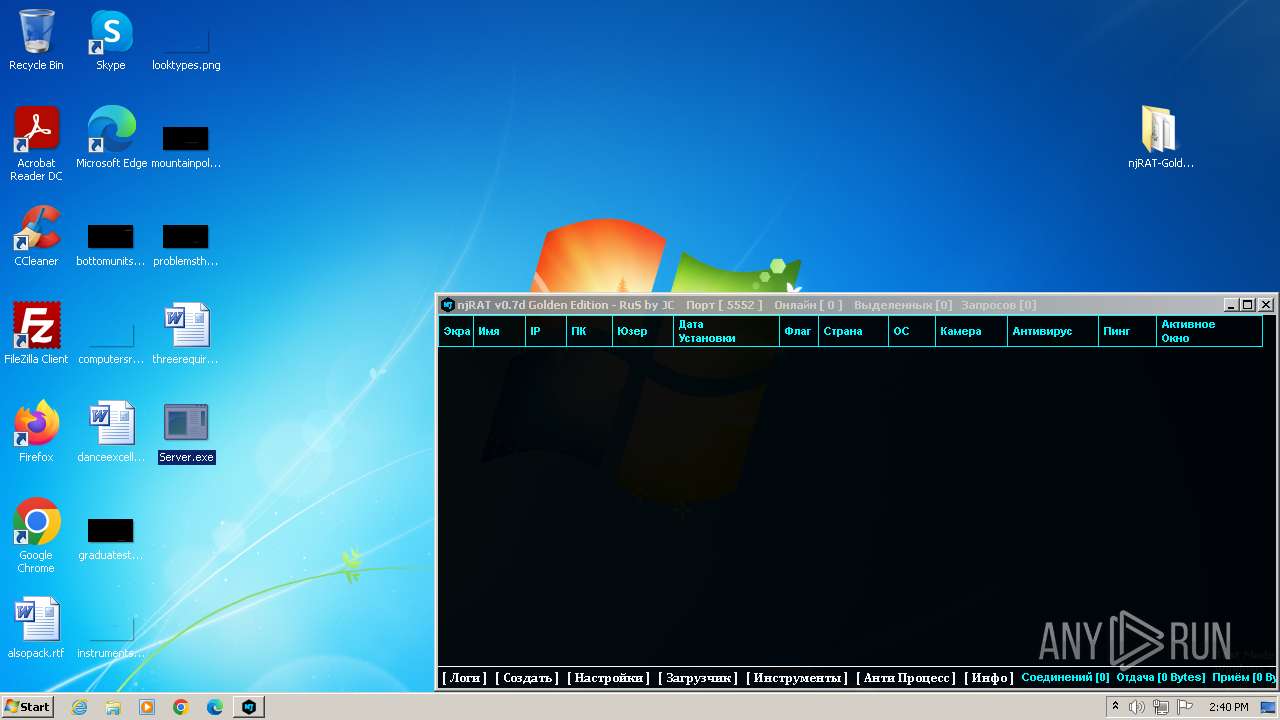This screenshot has width=1280, height=720.
Task: Sort by the Антивирус column header
Action: pyautogui.click(x=1053, y=331)
